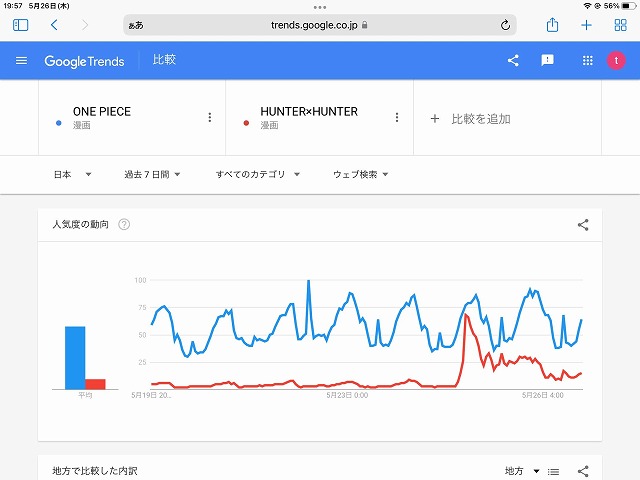
Task: Click the 平均 label under bars
Action: (85, 396)
